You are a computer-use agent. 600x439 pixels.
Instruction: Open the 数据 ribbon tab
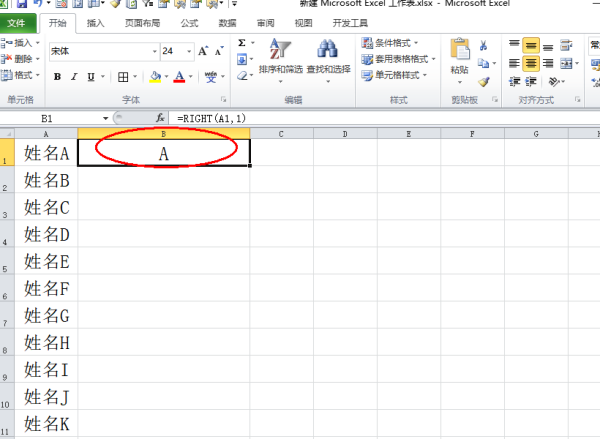click(x=227, y=23)
